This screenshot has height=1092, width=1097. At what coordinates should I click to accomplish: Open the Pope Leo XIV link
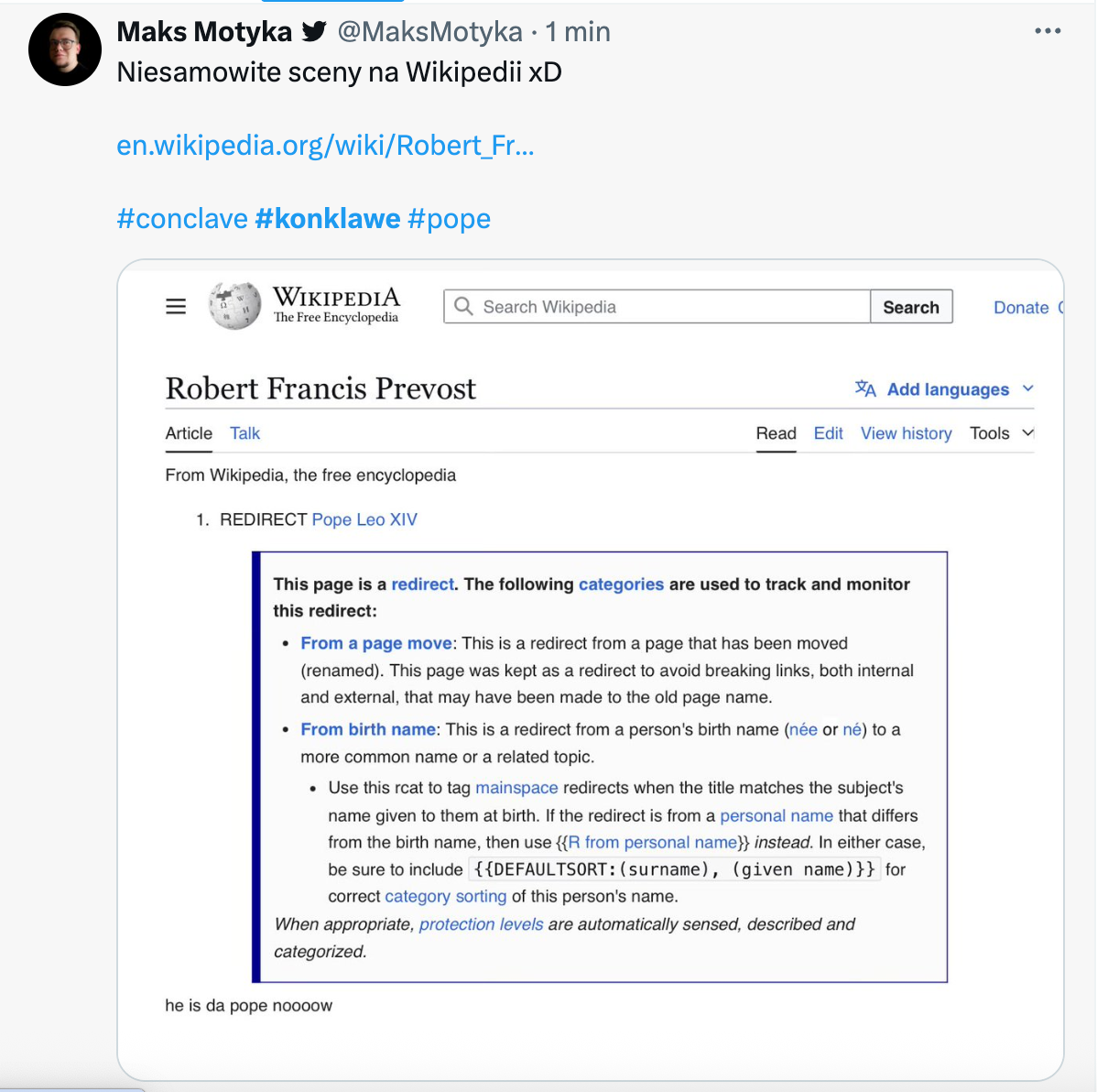(x=364, y=519)
